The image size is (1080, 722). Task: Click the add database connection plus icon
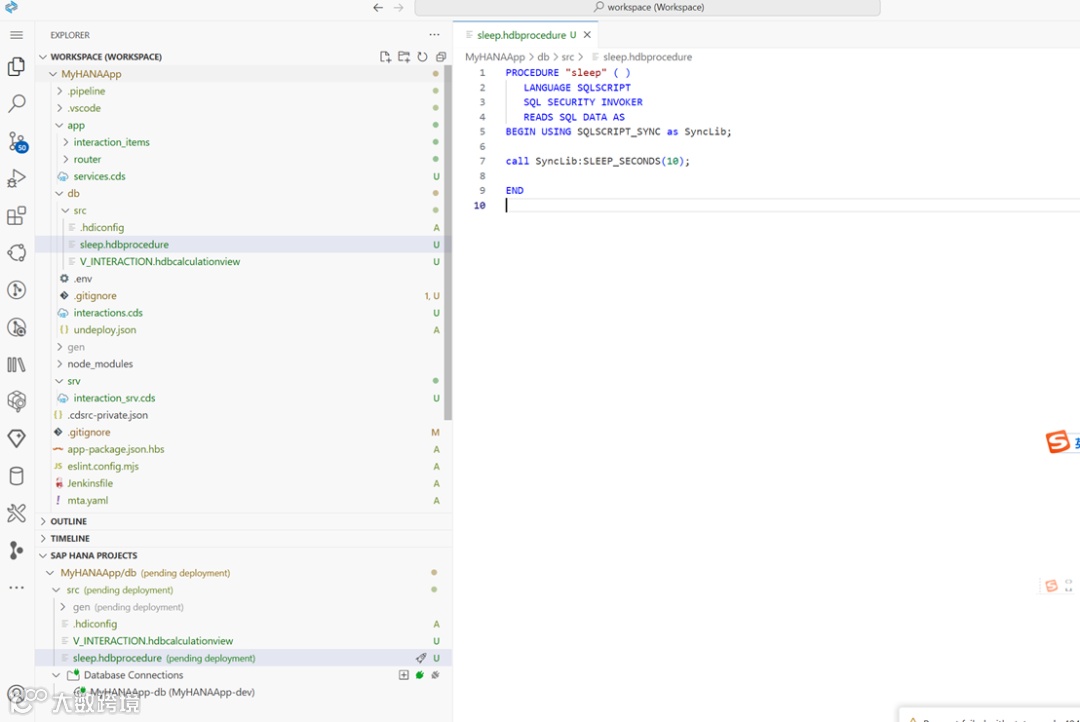click(x=404, y=675)
